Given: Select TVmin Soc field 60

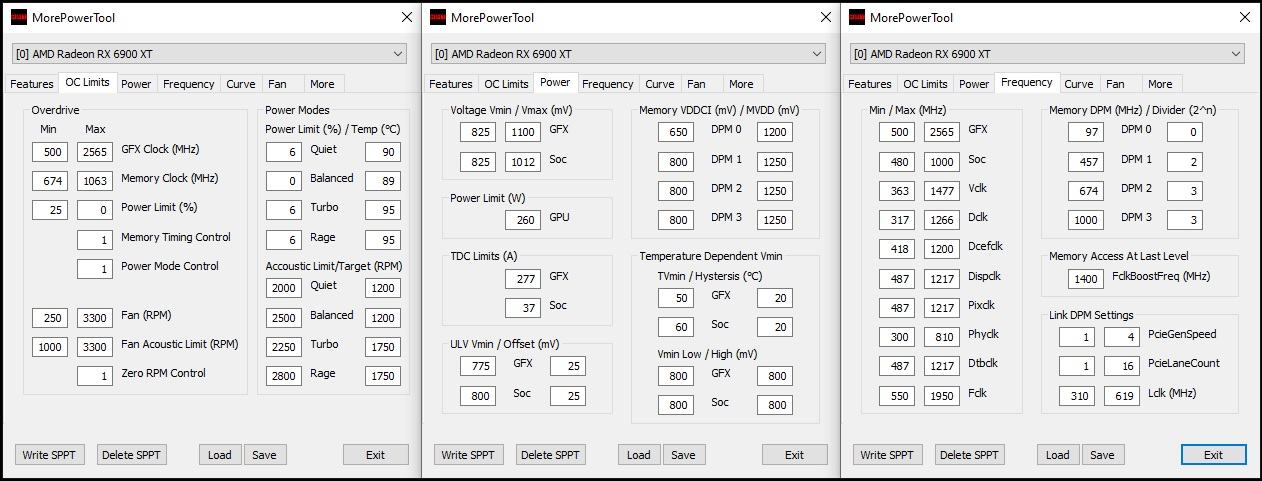Looking at the screenshot, I should (x=676, y=327).
